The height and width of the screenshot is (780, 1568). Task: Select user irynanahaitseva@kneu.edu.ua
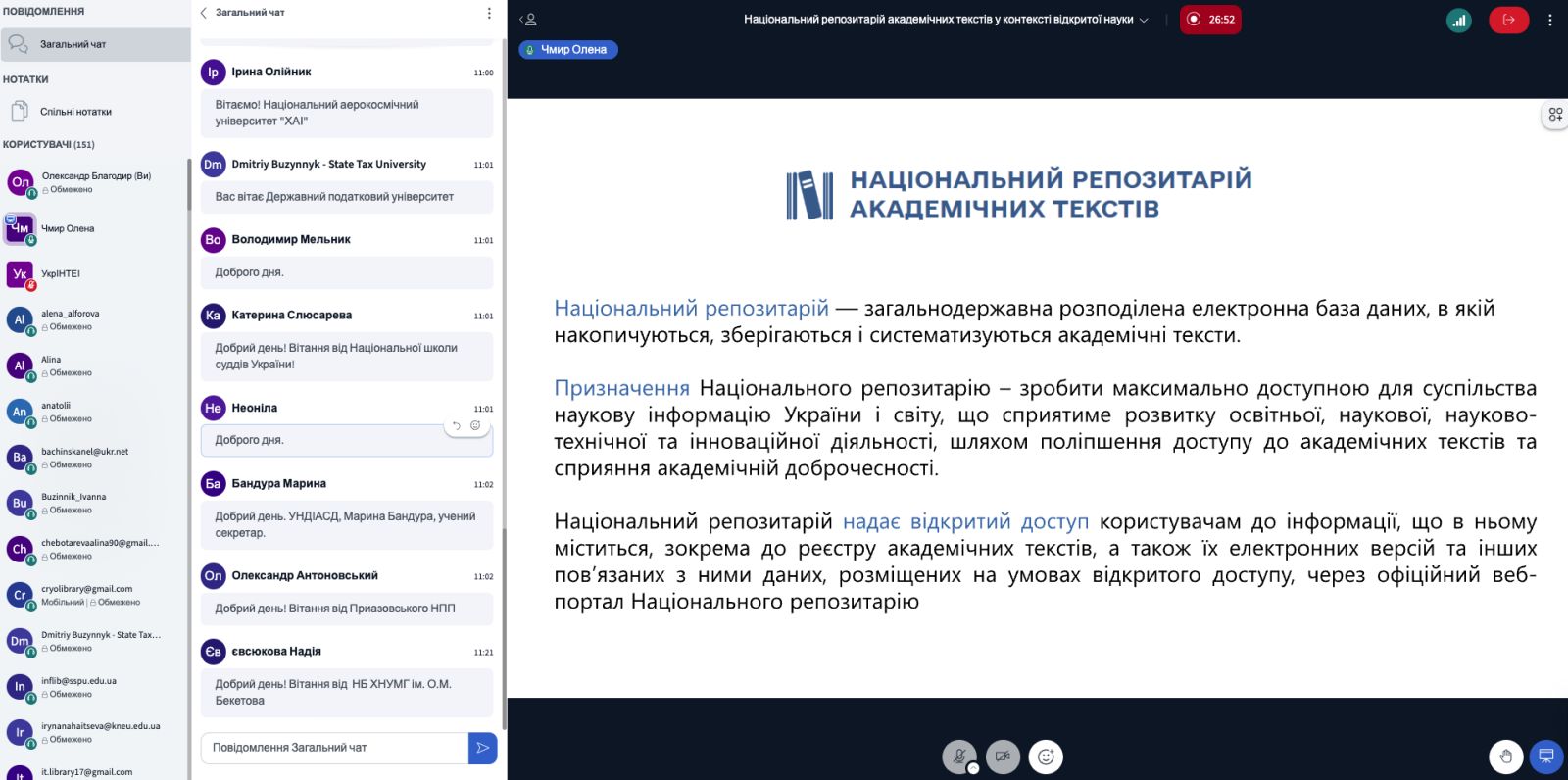pyautogui.click(x=94, y=732)
